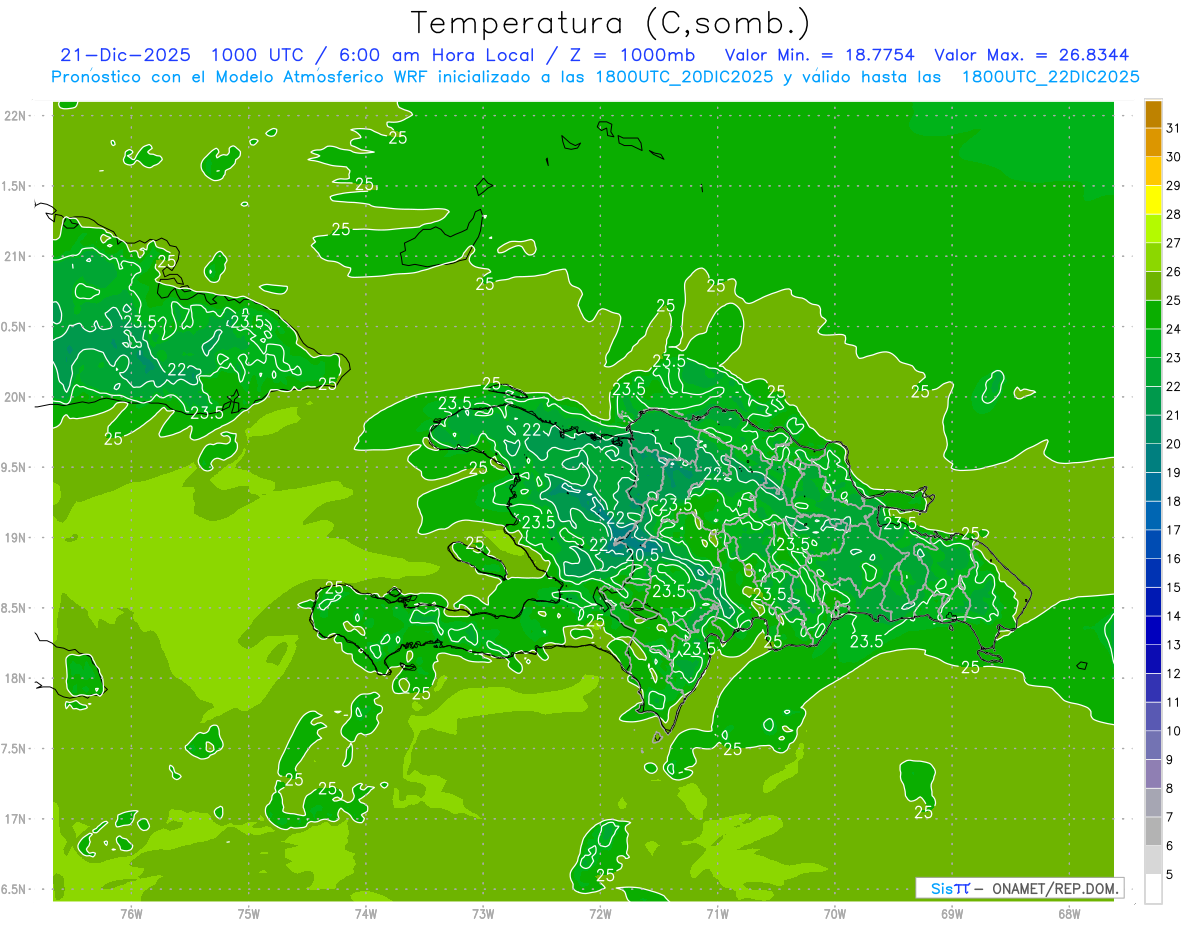
Task: Click the colorbar value "15"
Action: point(1174,587)
